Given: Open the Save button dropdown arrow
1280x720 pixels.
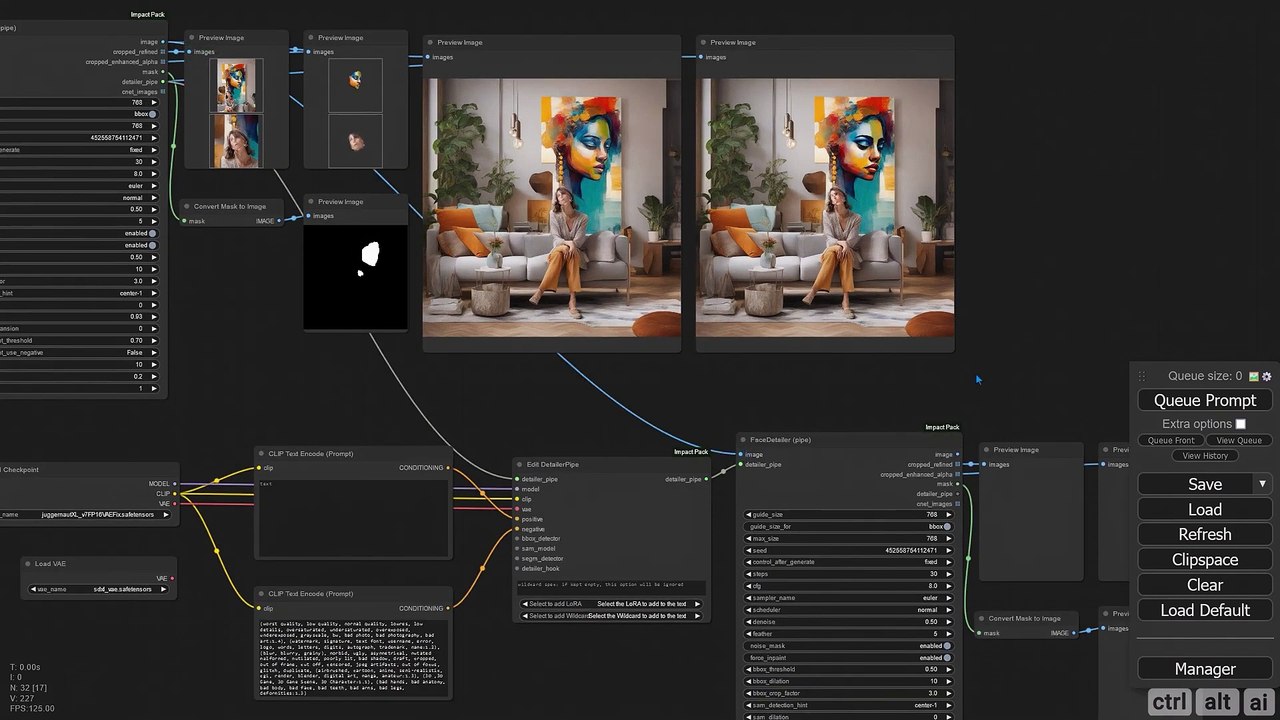Looking at the screenshot, I should tap(1262, 484).
